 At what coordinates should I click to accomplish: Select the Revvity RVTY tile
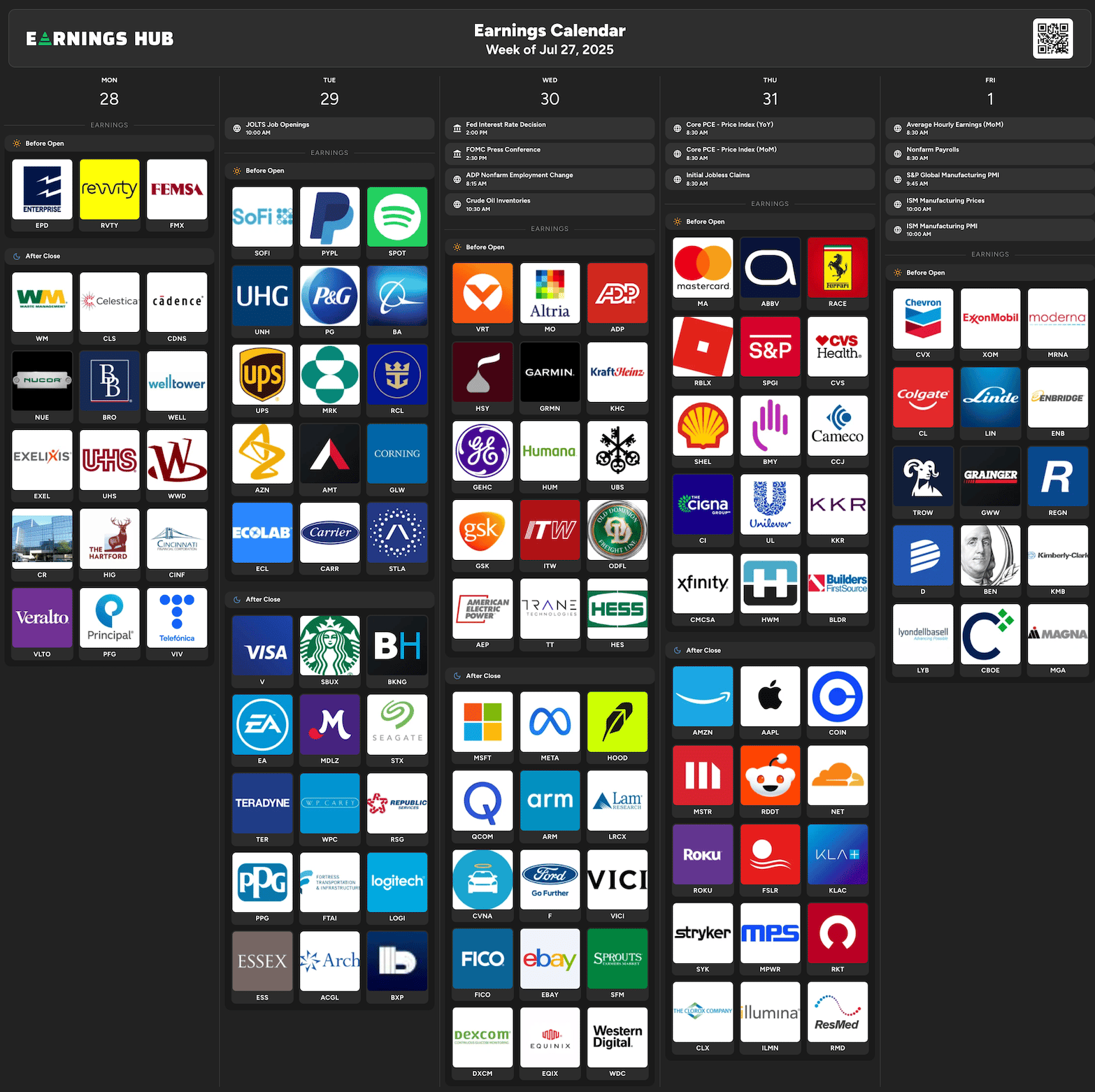110,195
